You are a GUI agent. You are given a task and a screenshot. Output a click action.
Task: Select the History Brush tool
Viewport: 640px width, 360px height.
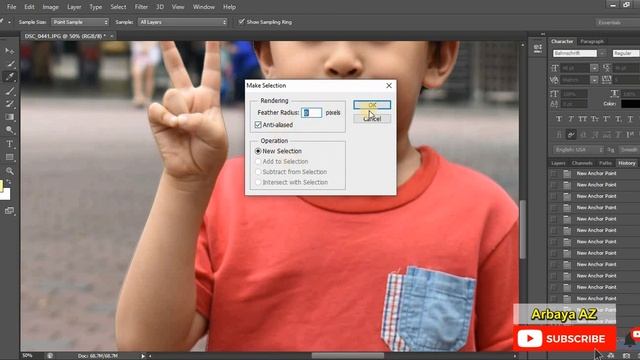click(x=9, y=104)
